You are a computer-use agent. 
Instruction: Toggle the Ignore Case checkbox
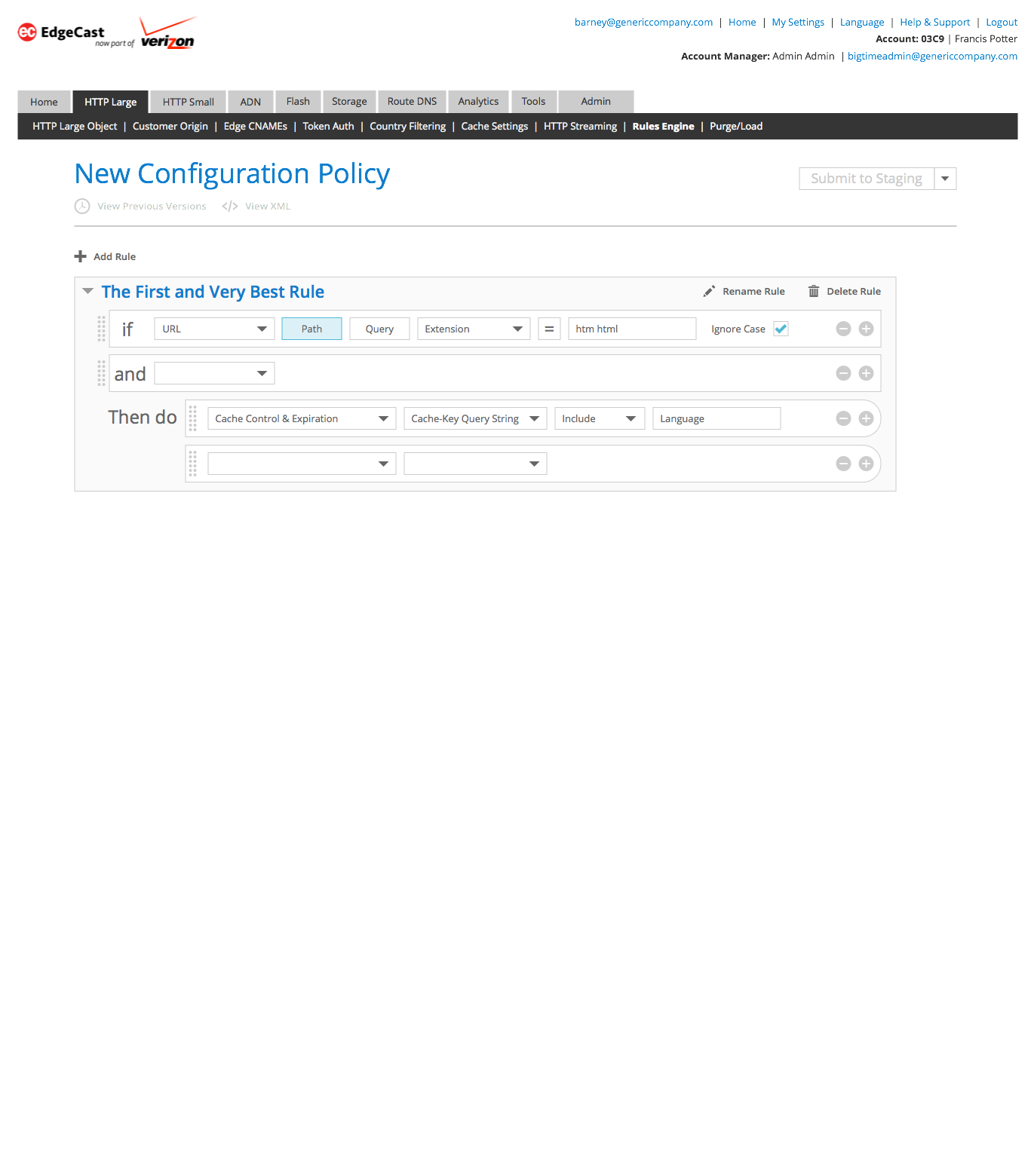781,329
